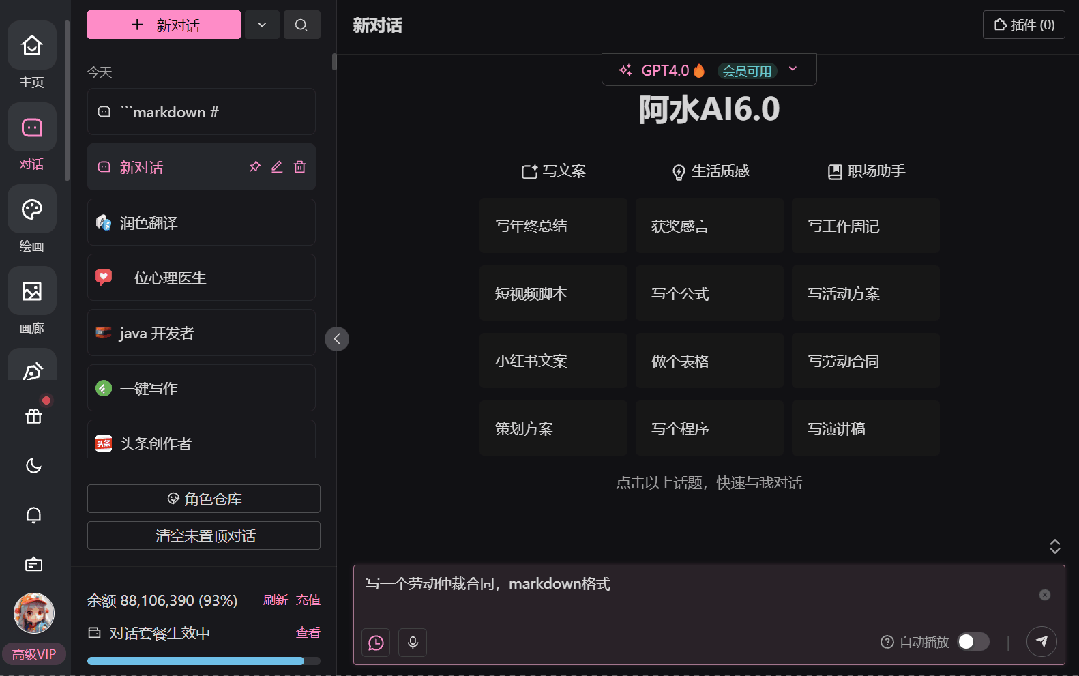Switch to the 写文案 tab

pyautogui.click(x=553, y=171)
